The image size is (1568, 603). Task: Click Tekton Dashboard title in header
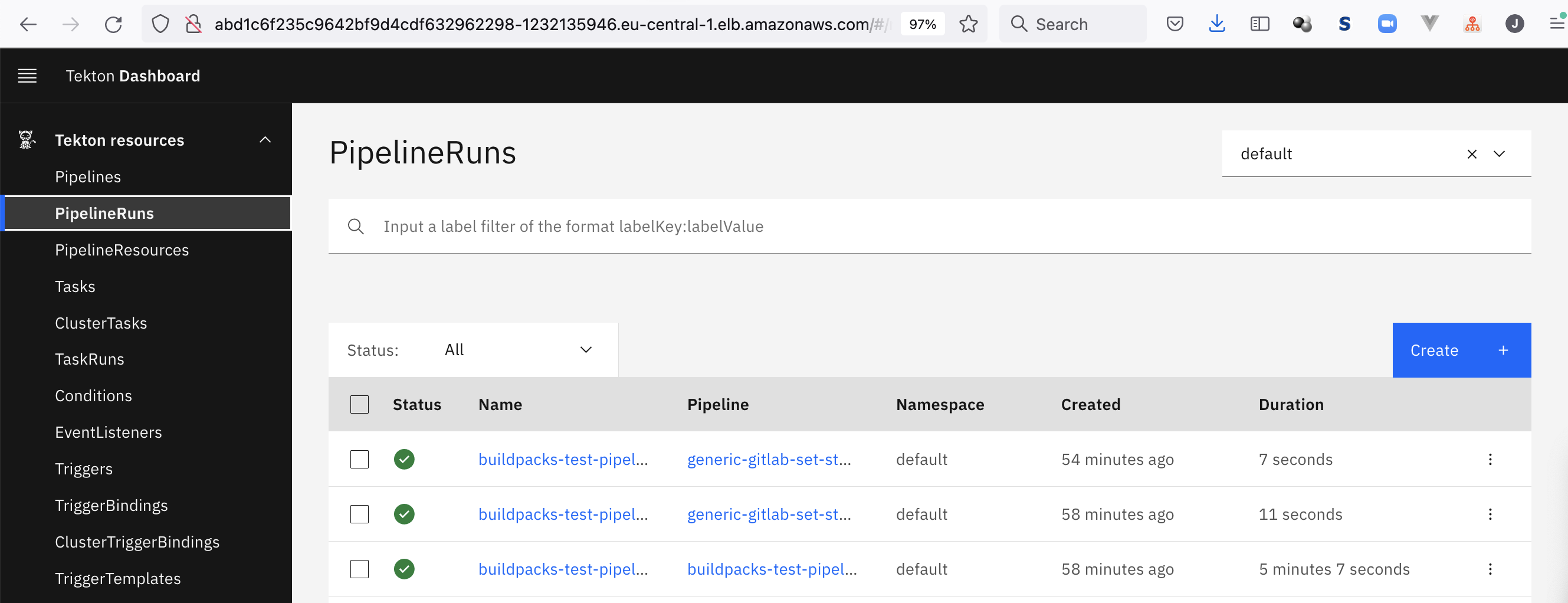tap(133, 76)
